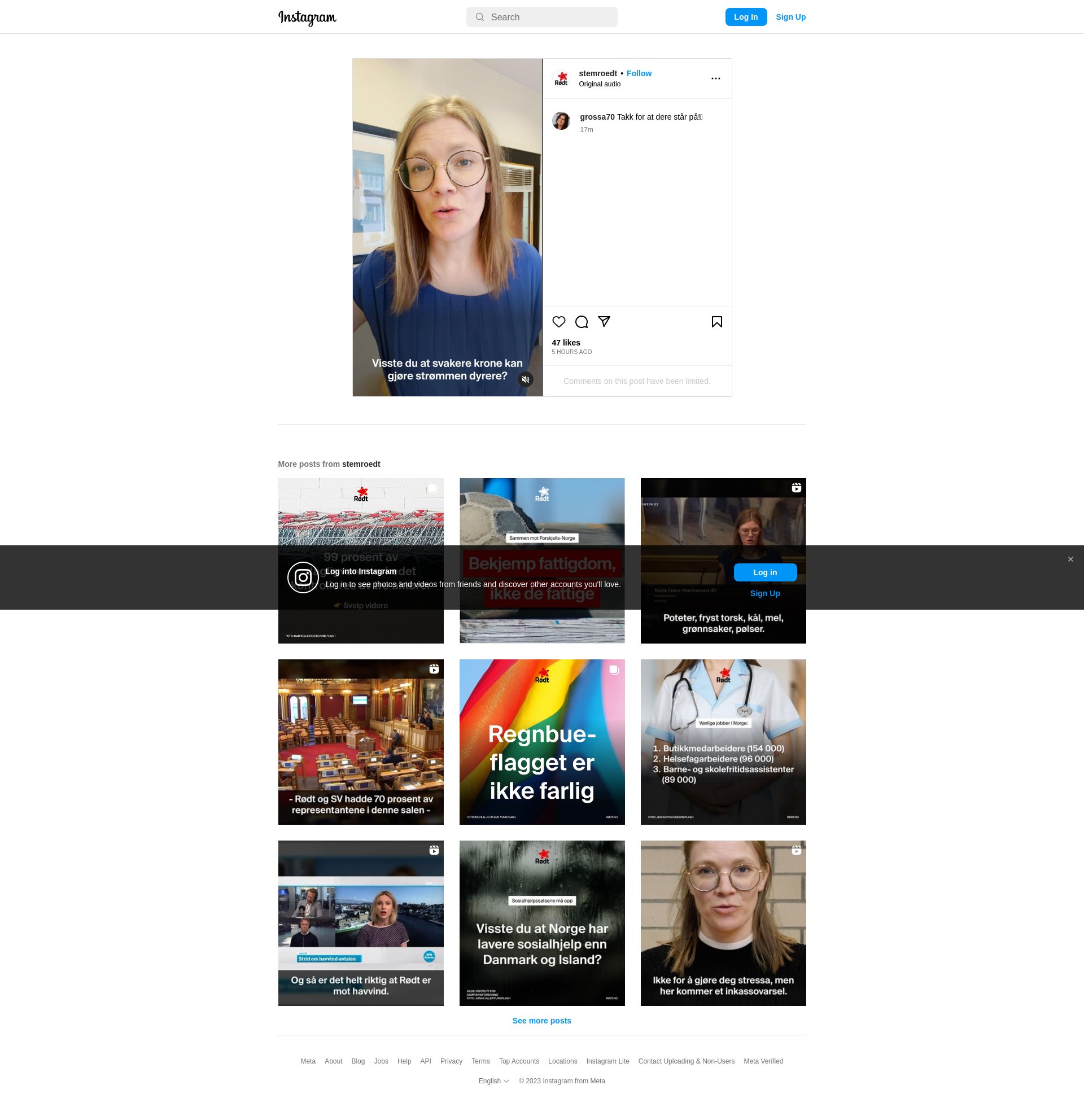1084x1120 pixels.
Task: Open the three-dot more options menu
Action: pyautogui.click(x=715, y=78)
